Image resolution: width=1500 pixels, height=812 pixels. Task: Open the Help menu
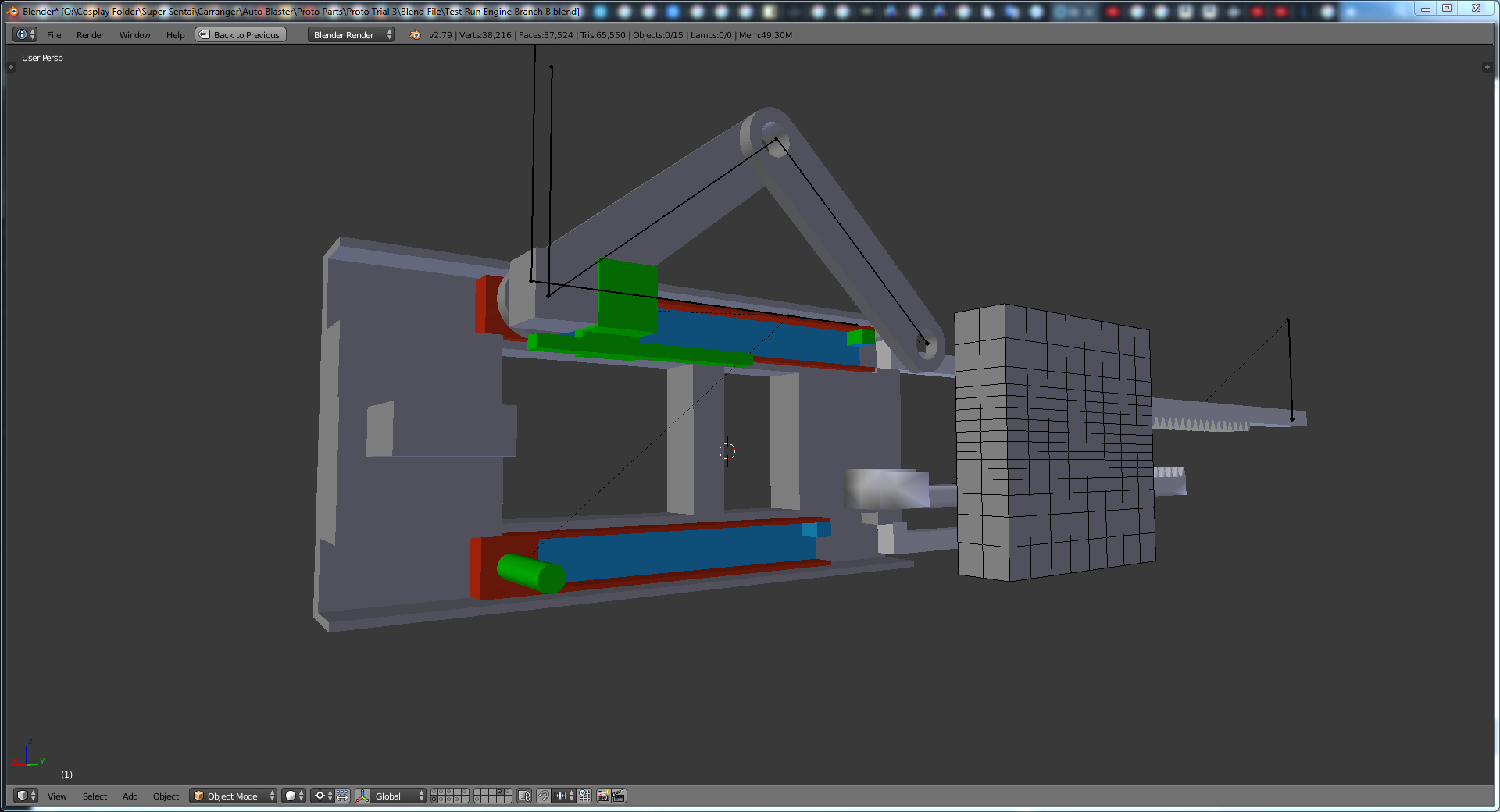click(175, 35)
